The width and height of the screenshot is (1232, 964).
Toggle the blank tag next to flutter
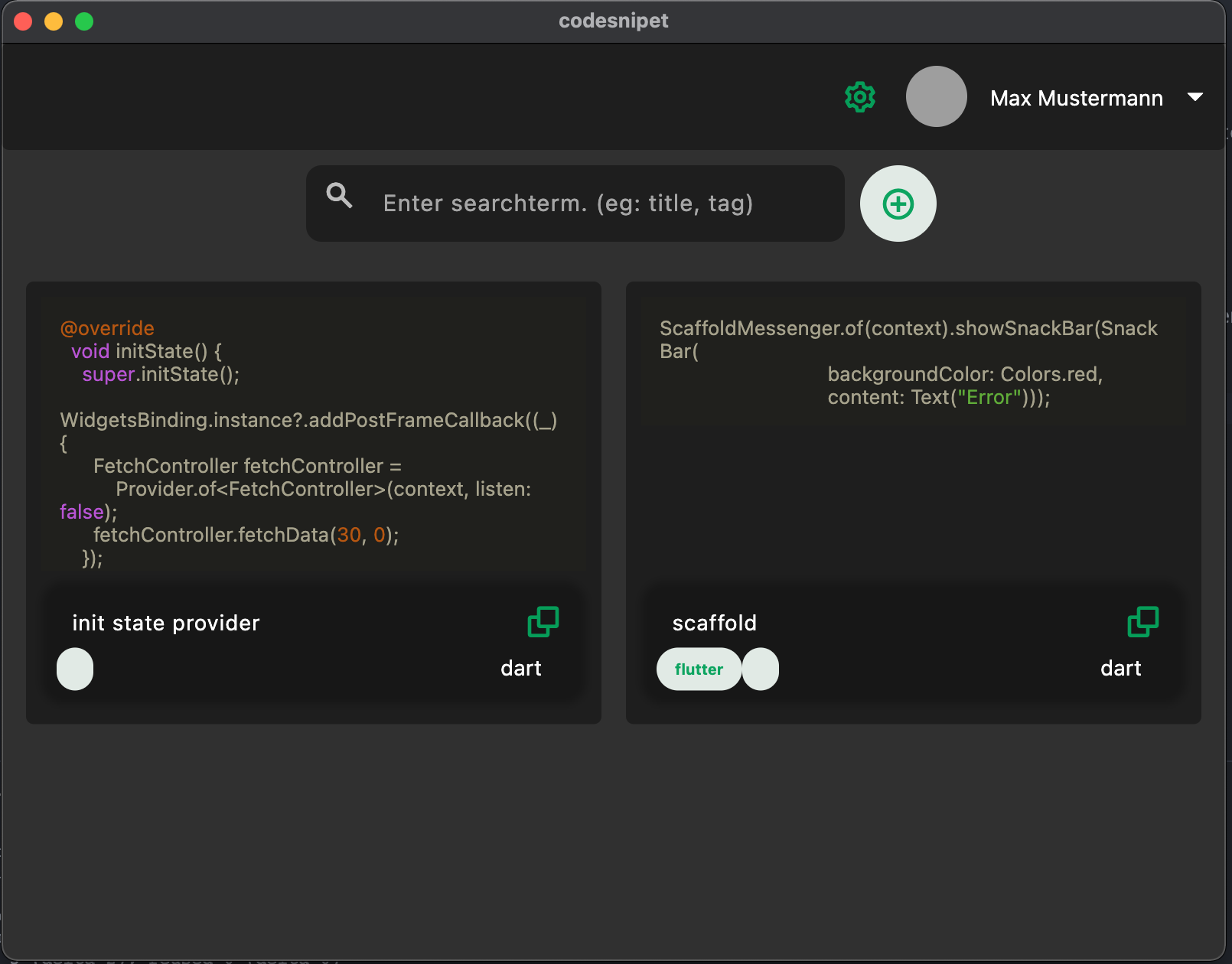[761, 669]
